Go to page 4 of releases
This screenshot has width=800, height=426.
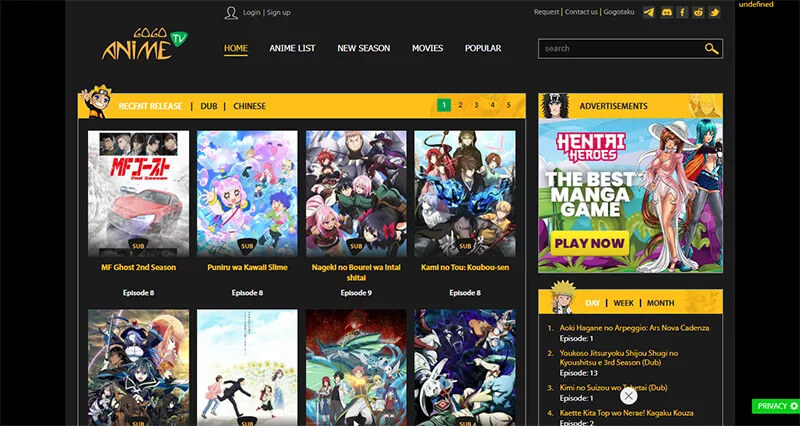tap(492, 105)
